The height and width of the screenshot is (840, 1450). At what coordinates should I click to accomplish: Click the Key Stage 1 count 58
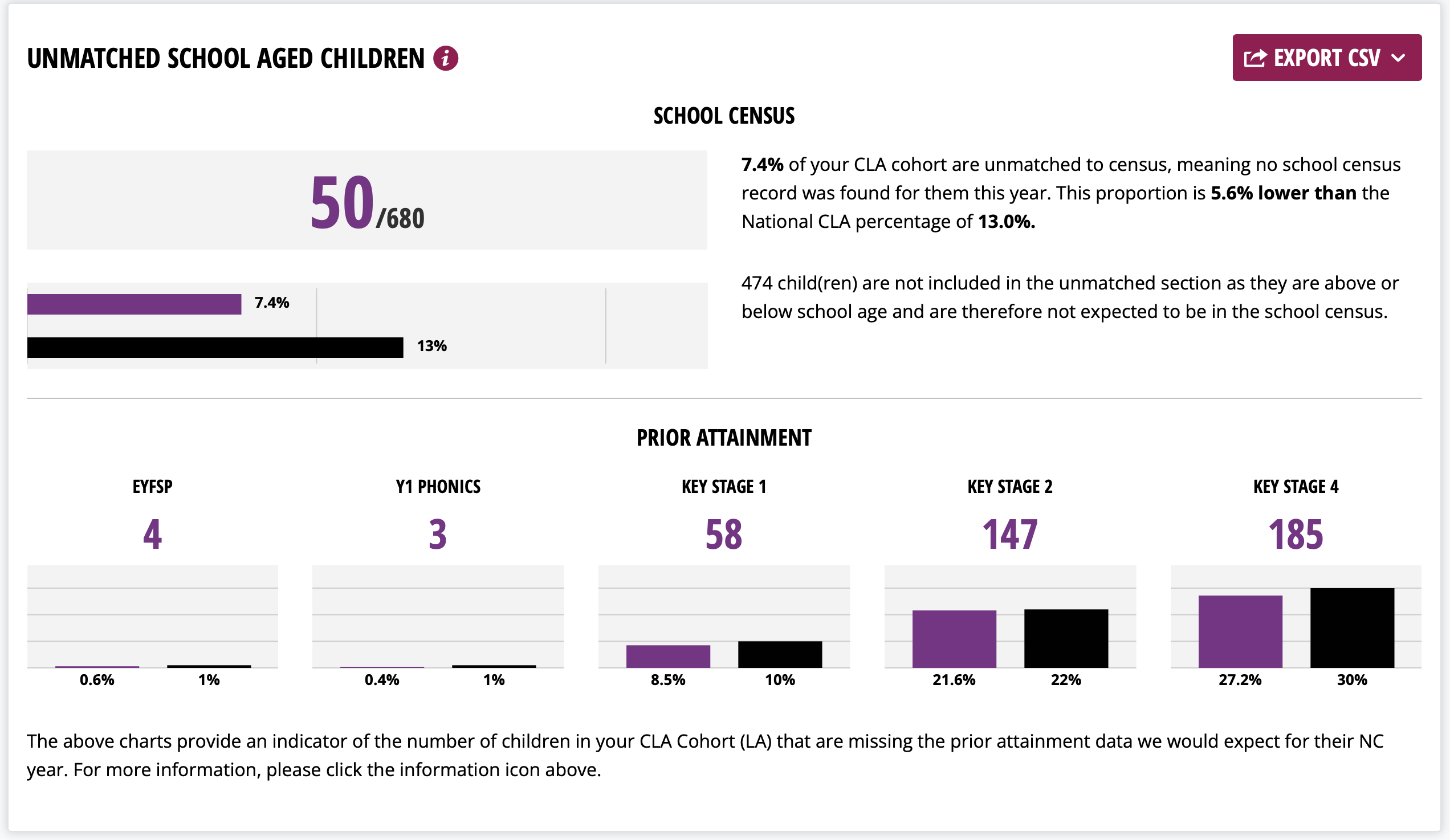pos(724,534)
